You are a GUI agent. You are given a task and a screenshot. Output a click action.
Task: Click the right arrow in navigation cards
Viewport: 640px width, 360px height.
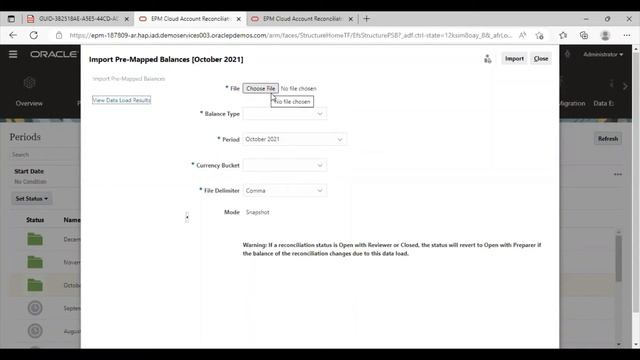click(625, 87)
